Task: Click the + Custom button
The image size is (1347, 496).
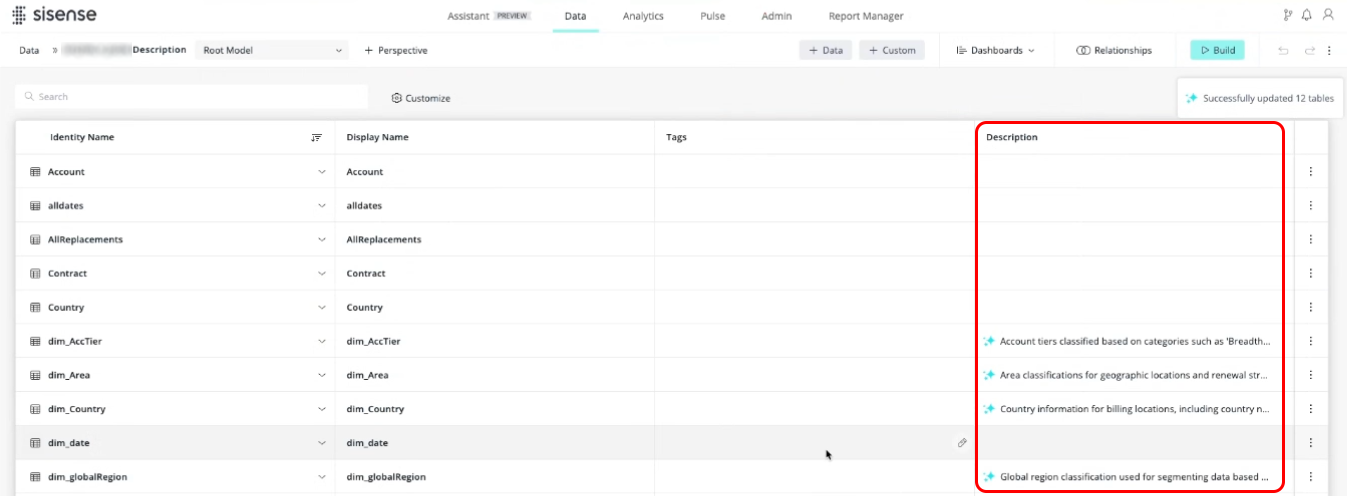Action: coord(892,50)
